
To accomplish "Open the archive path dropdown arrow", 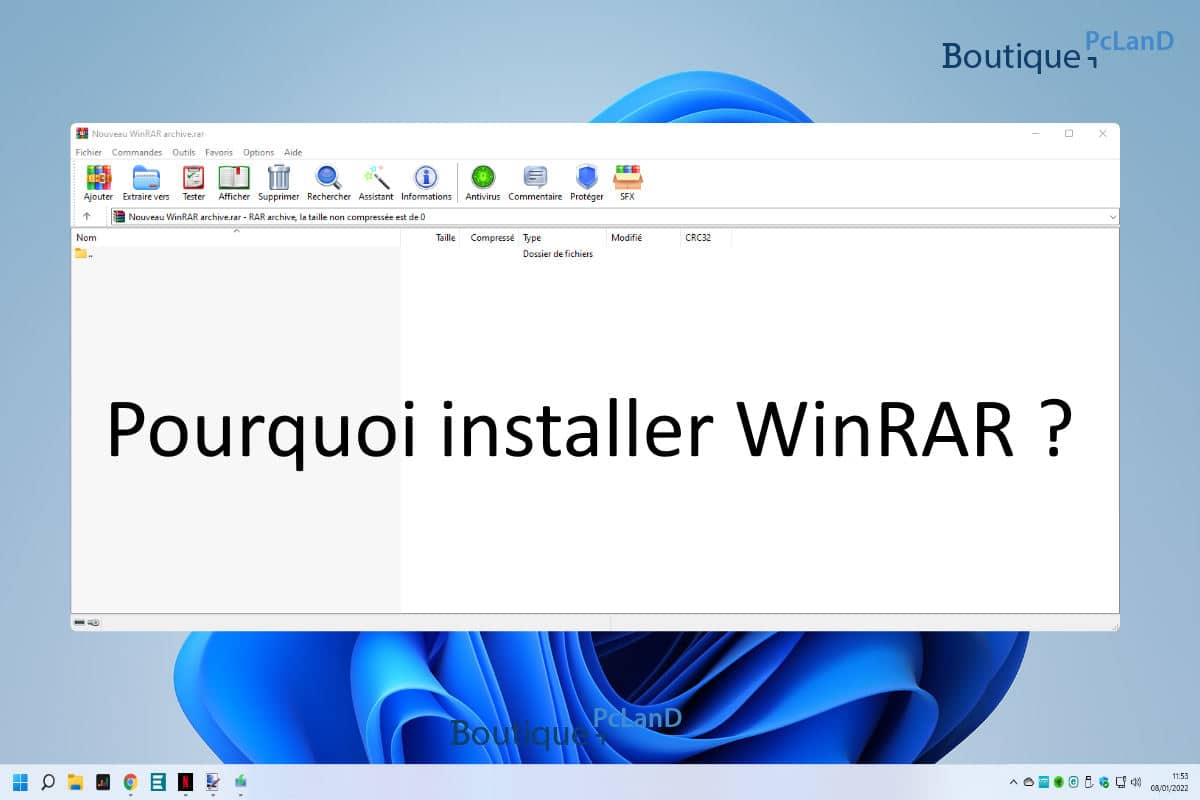I will pos(1113,216).
